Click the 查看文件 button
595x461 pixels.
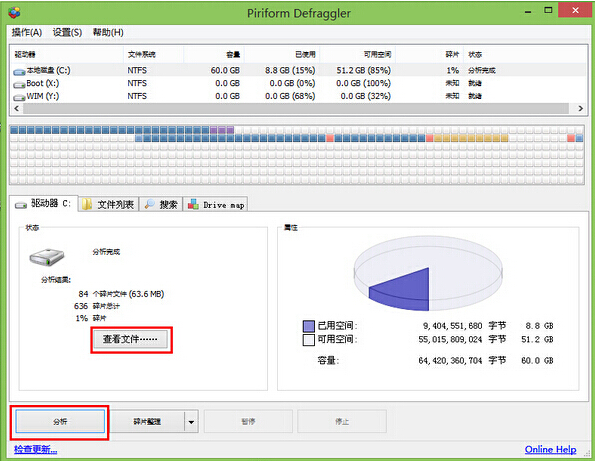tap(130, 339)
